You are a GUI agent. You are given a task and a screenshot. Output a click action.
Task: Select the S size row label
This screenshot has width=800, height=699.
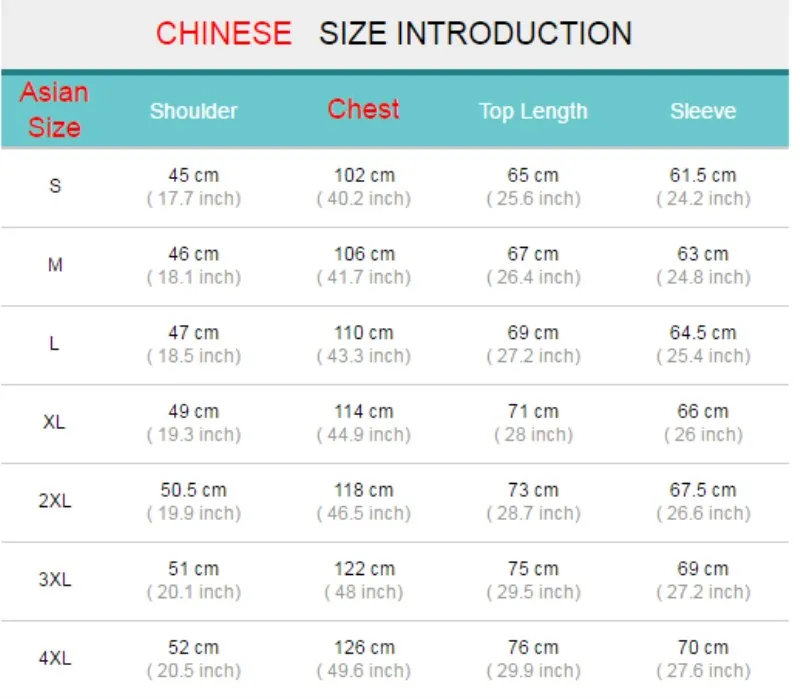tap(55, 186)
